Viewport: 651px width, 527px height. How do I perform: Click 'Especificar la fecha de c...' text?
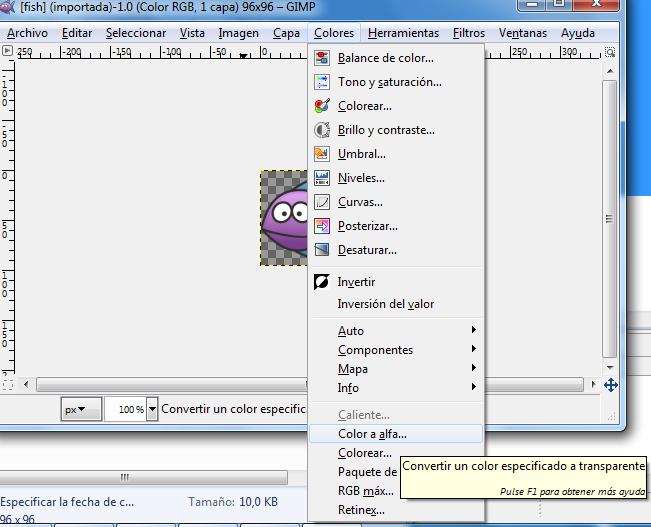click(67, 502)
